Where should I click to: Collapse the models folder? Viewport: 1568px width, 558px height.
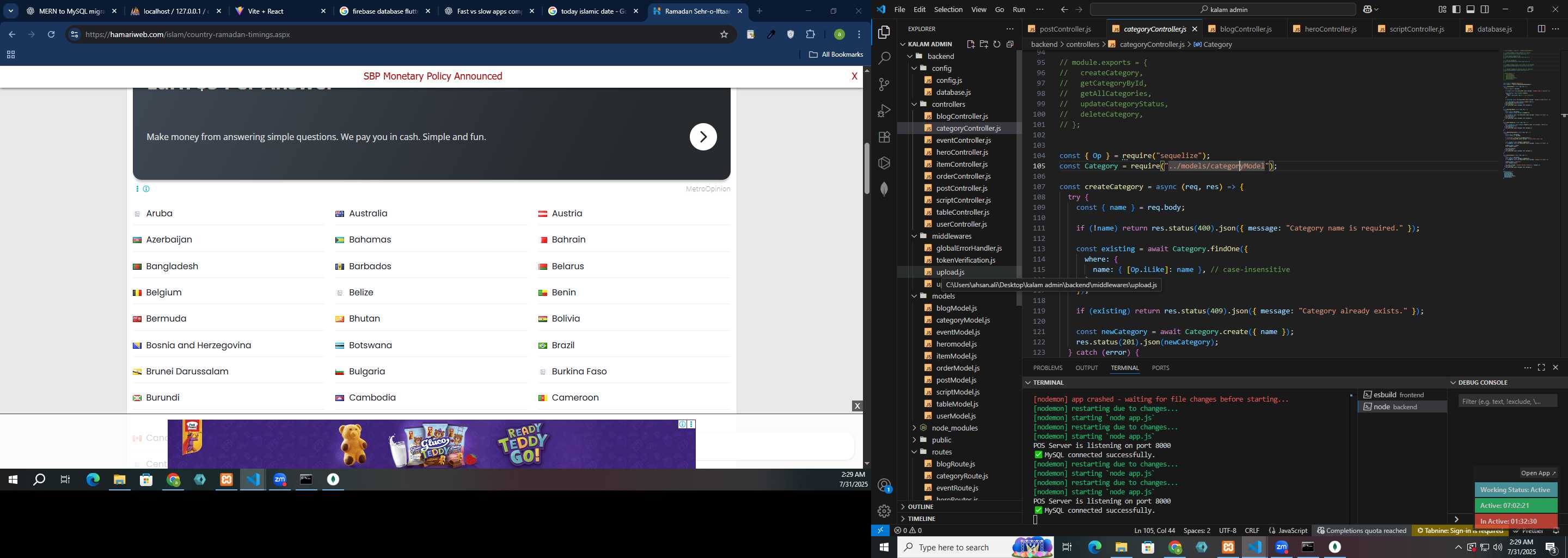959,296
